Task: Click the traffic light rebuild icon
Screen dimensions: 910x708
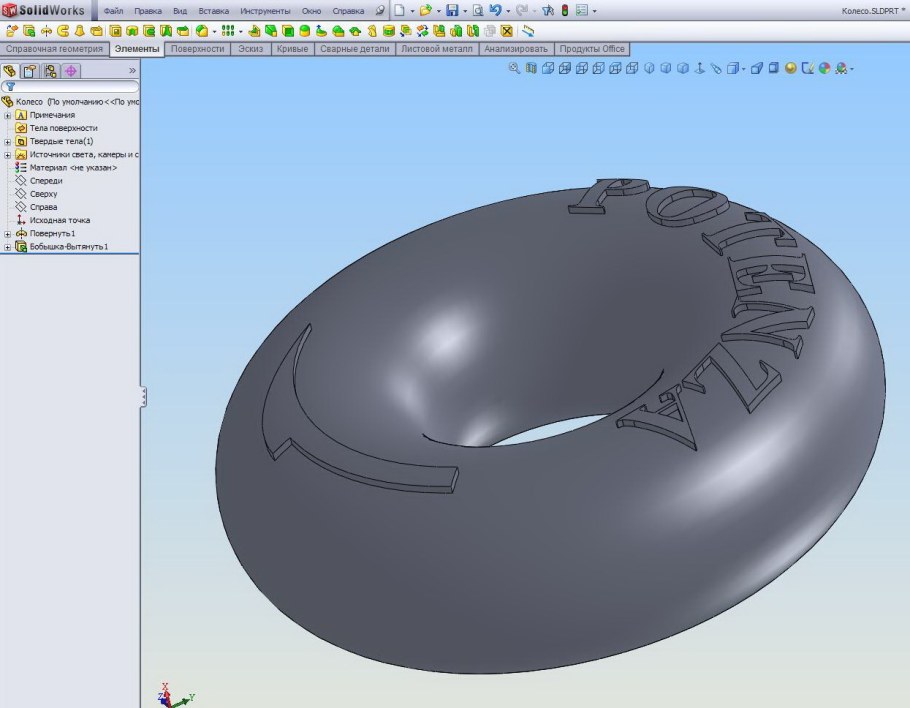Action: pos(564,10)
